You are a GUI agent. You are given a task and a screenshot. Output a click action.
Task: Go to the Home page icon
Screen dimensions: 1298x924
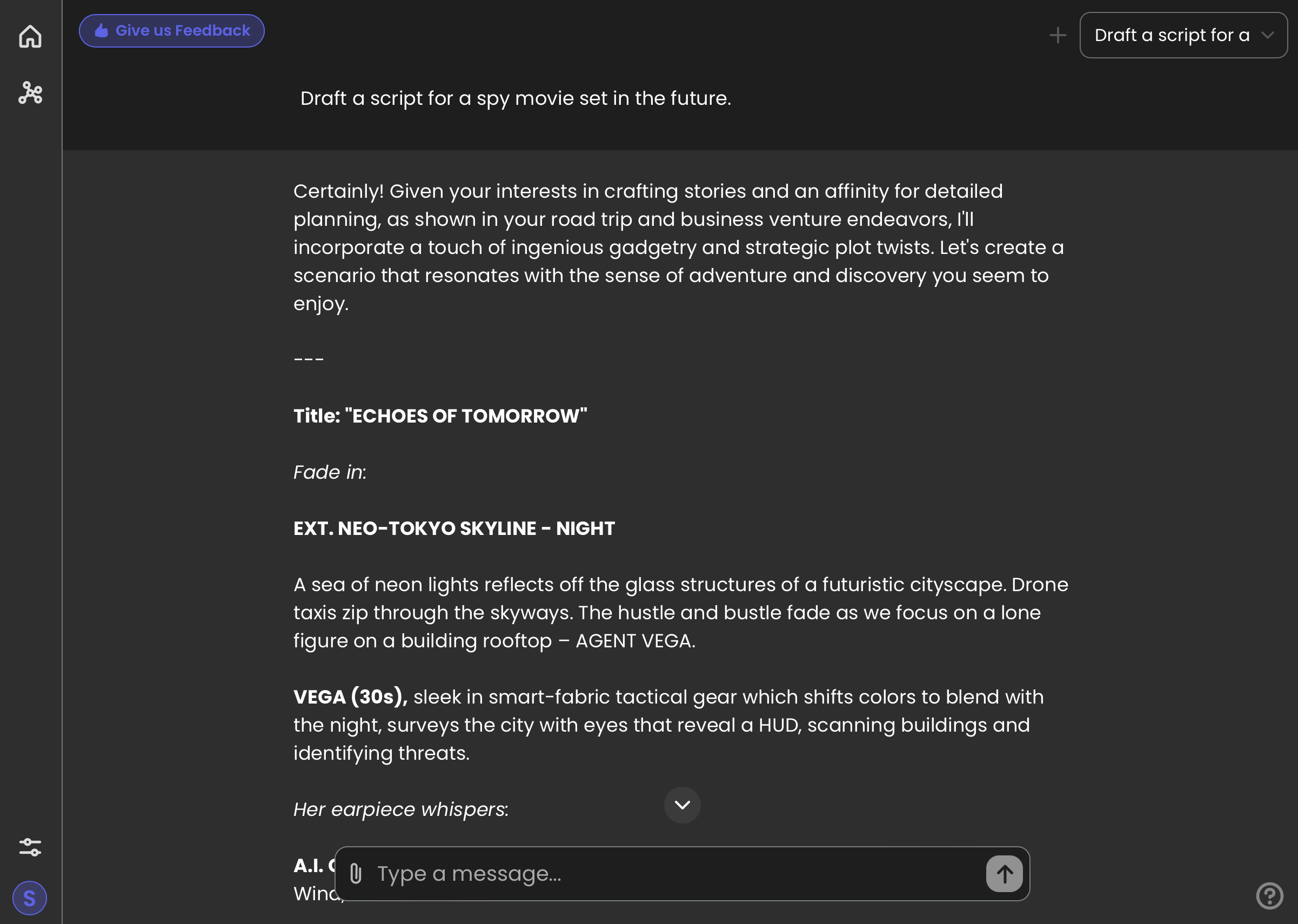30,37
